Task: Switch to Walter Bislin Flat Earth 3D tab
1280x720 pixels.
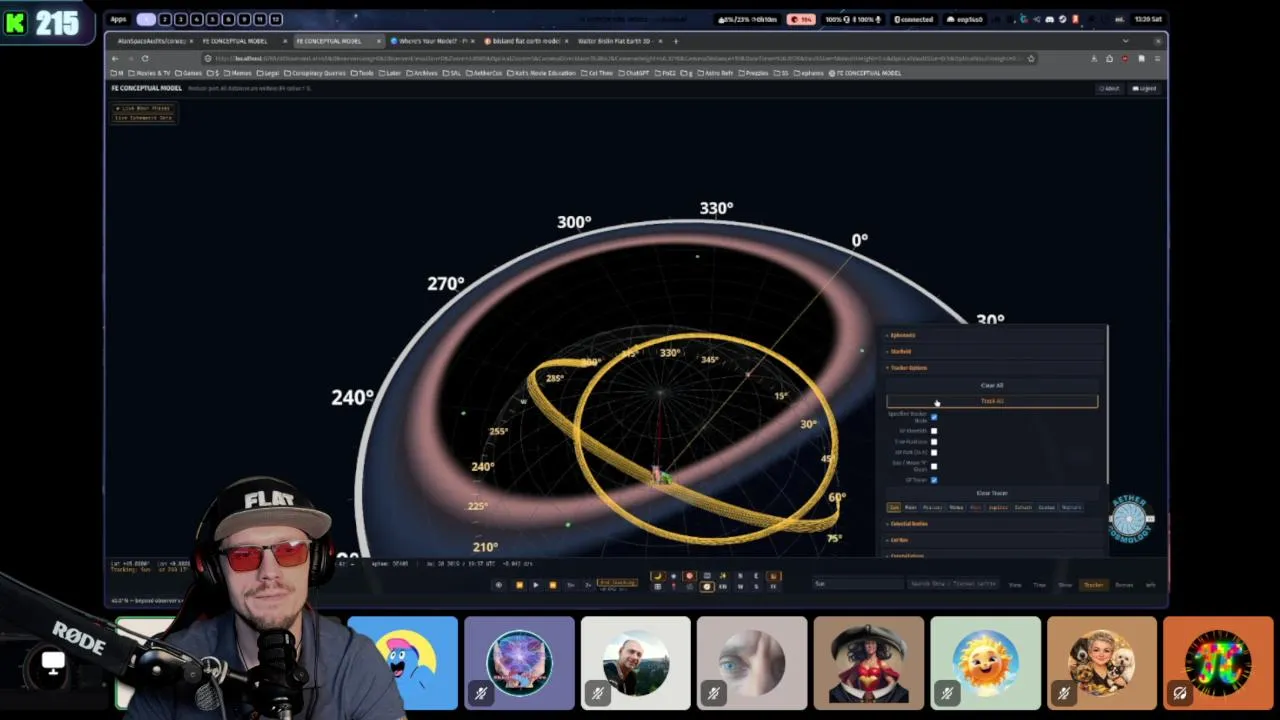Action: pyautogui.click(x=616, y=41)
